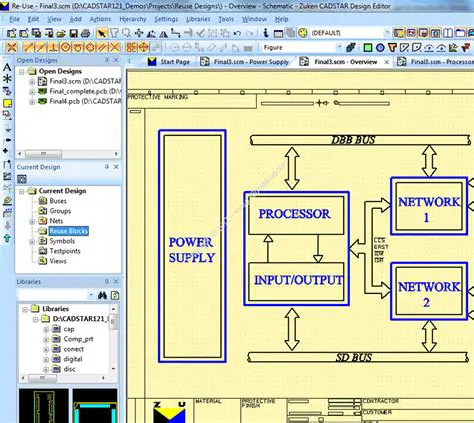
Task: Toggle the Current Design panel pin
Action: [107, 167]
